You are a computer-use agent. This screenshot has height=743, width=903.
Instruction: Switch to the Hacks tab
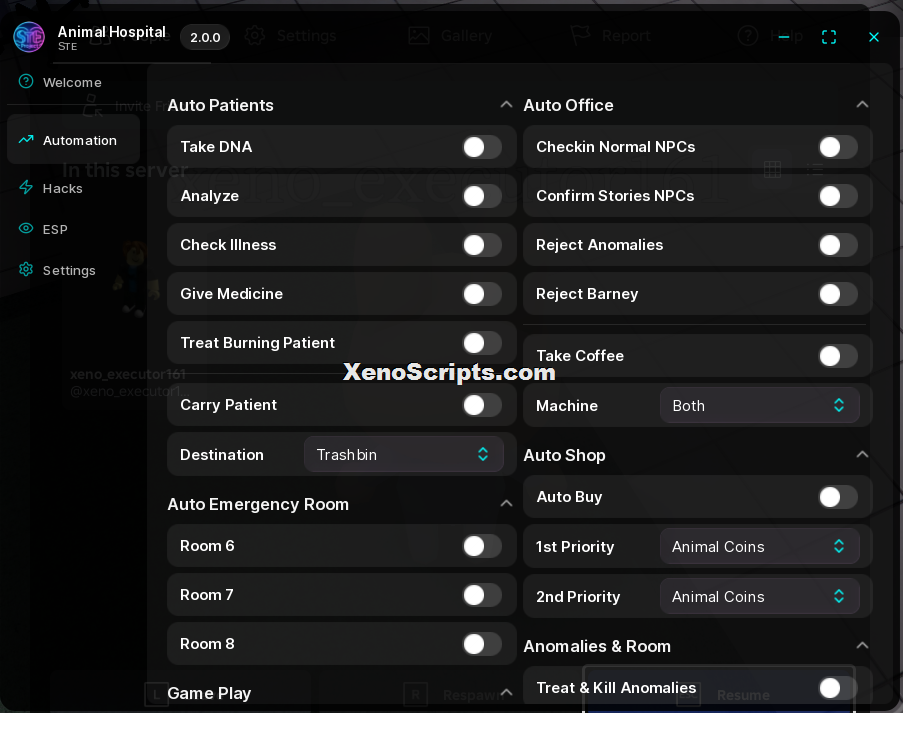73,188
